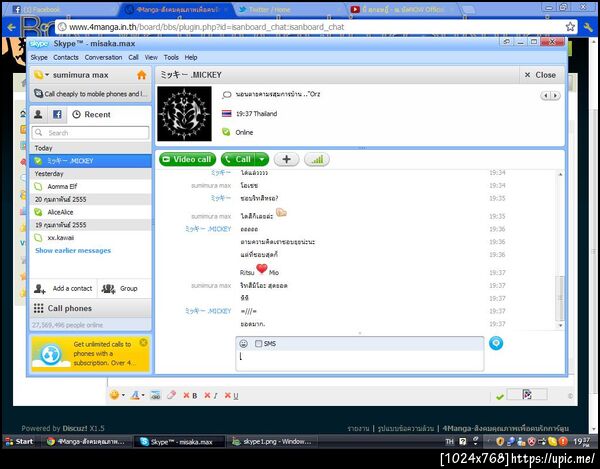Click the blue send message button

496,343
